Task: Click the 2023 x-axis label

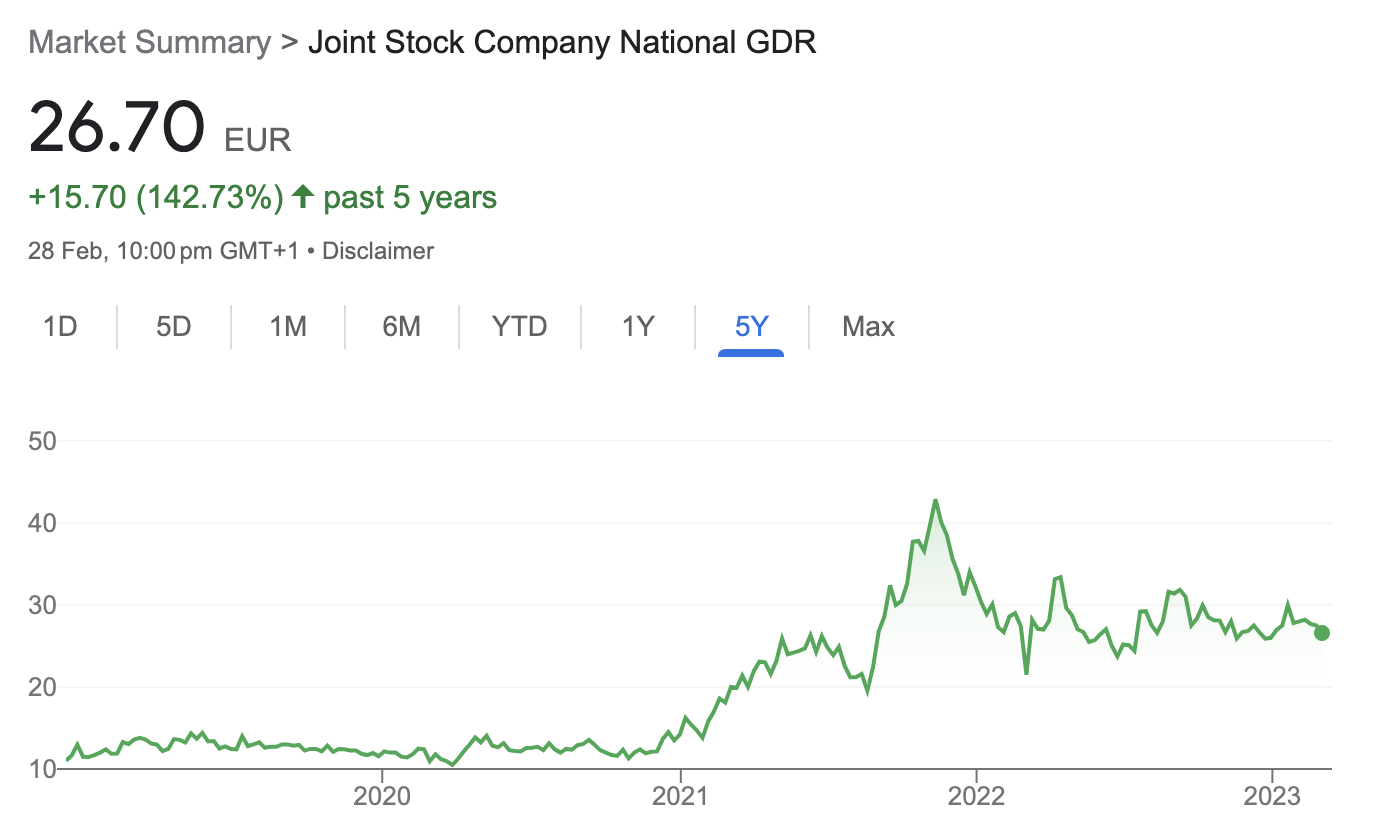Action: (1272, 799)
